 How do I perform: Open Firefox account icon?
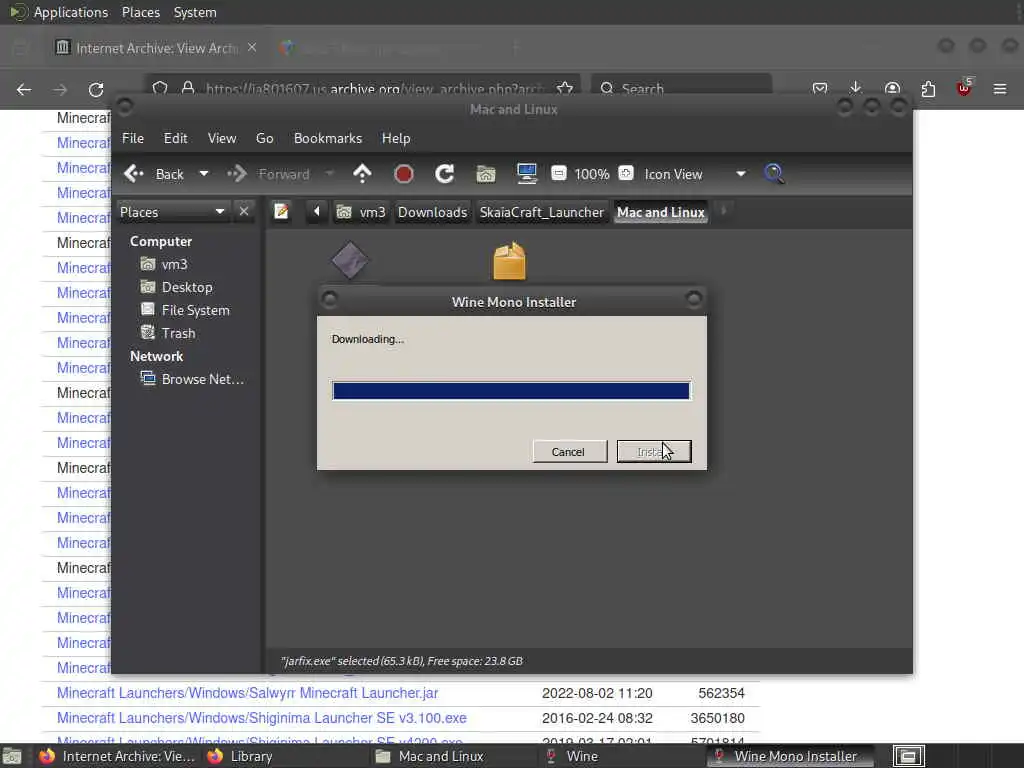(892, 88)
